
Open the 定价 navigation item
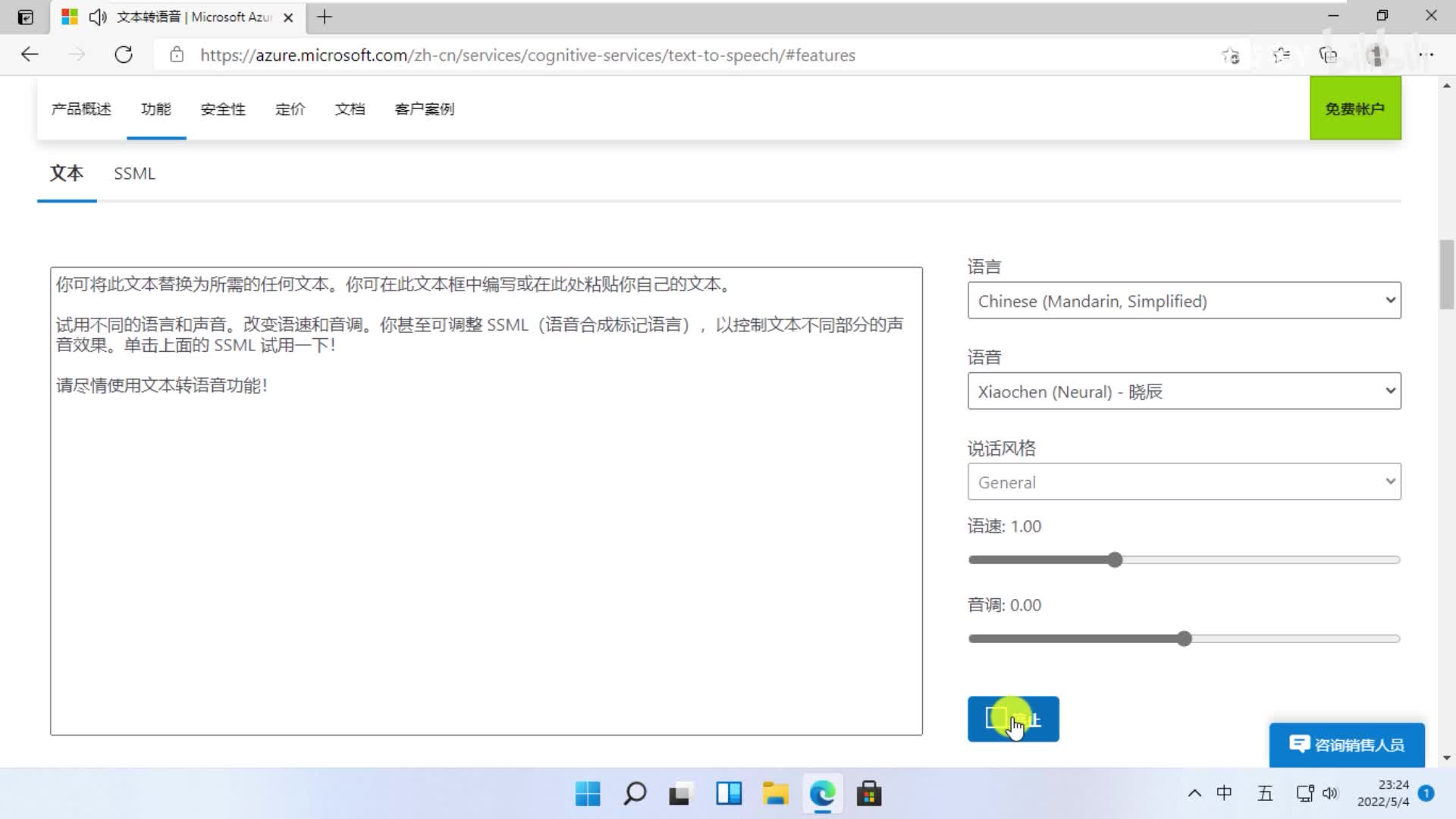click(x=290, y=109)
